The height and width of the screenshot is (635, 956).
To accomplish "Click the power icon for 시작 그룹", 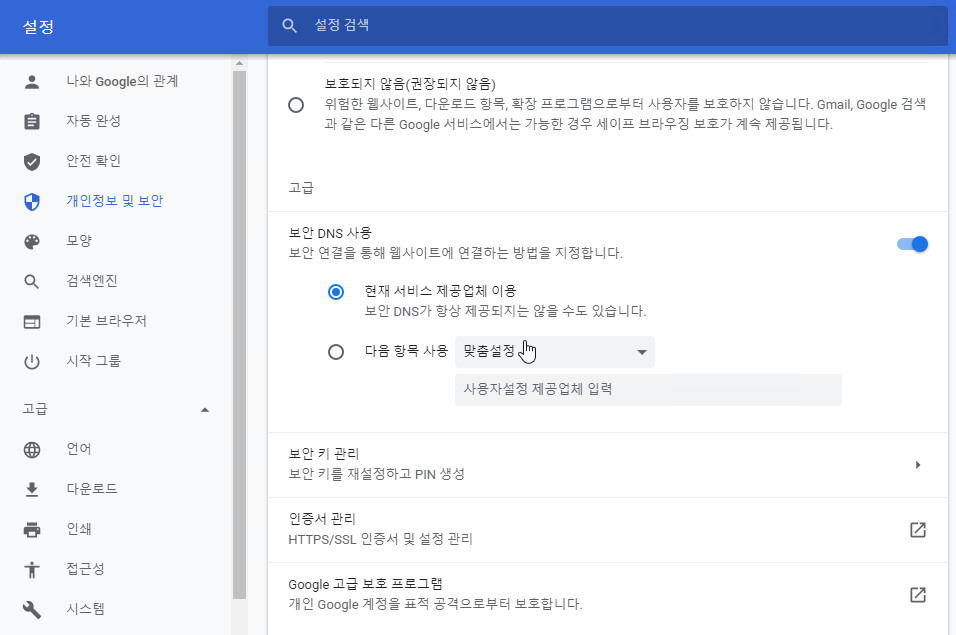I will tap(32, 361).
